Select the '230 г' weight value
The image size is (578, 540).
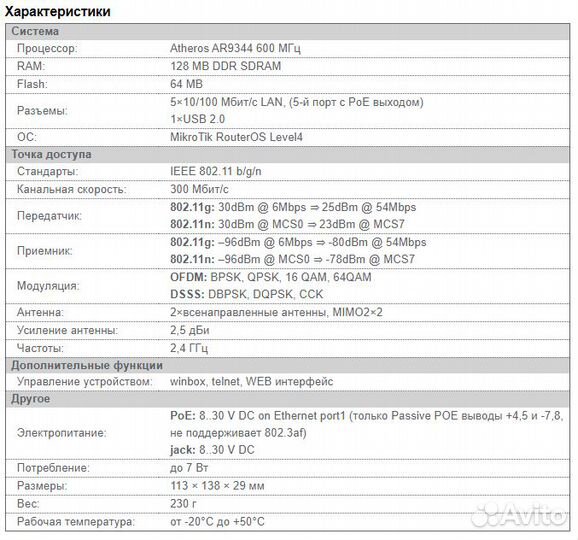pos(183,504)
